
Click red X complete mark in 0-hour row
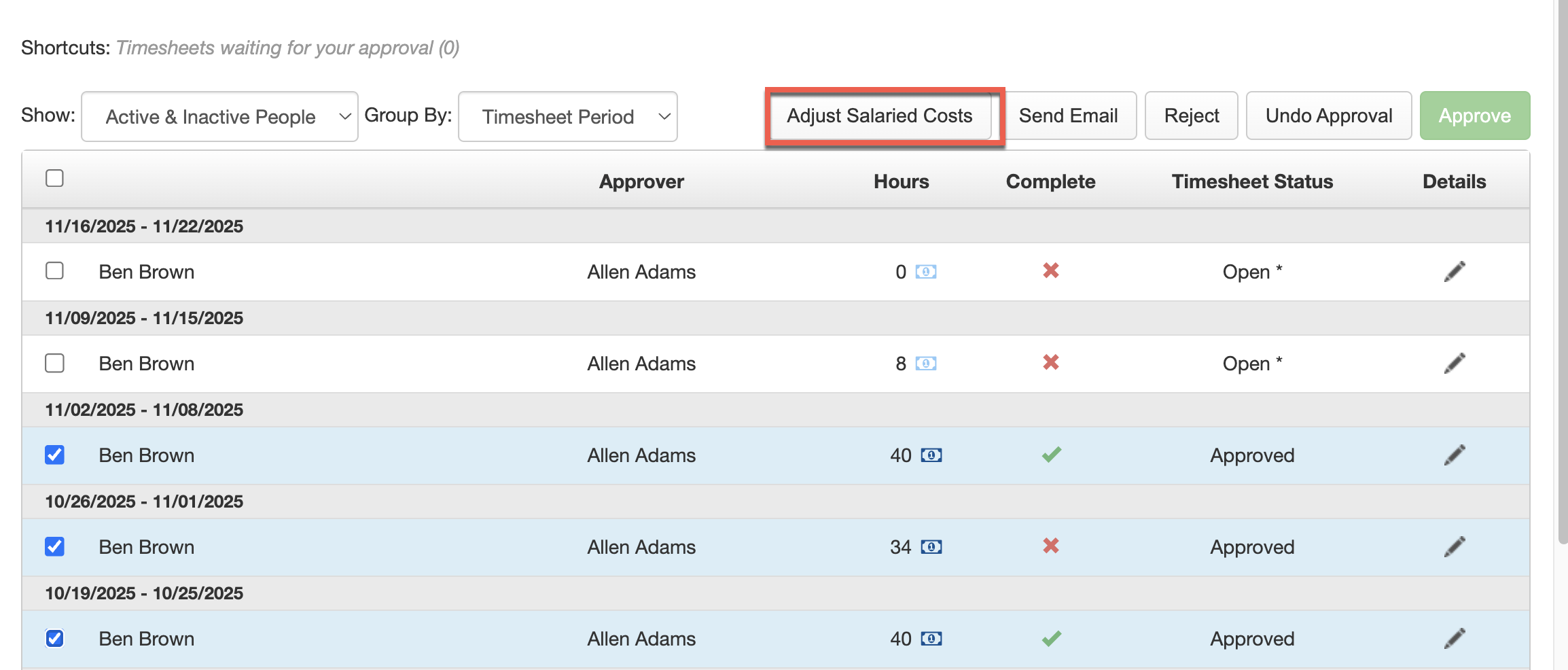coord(1051,270)
